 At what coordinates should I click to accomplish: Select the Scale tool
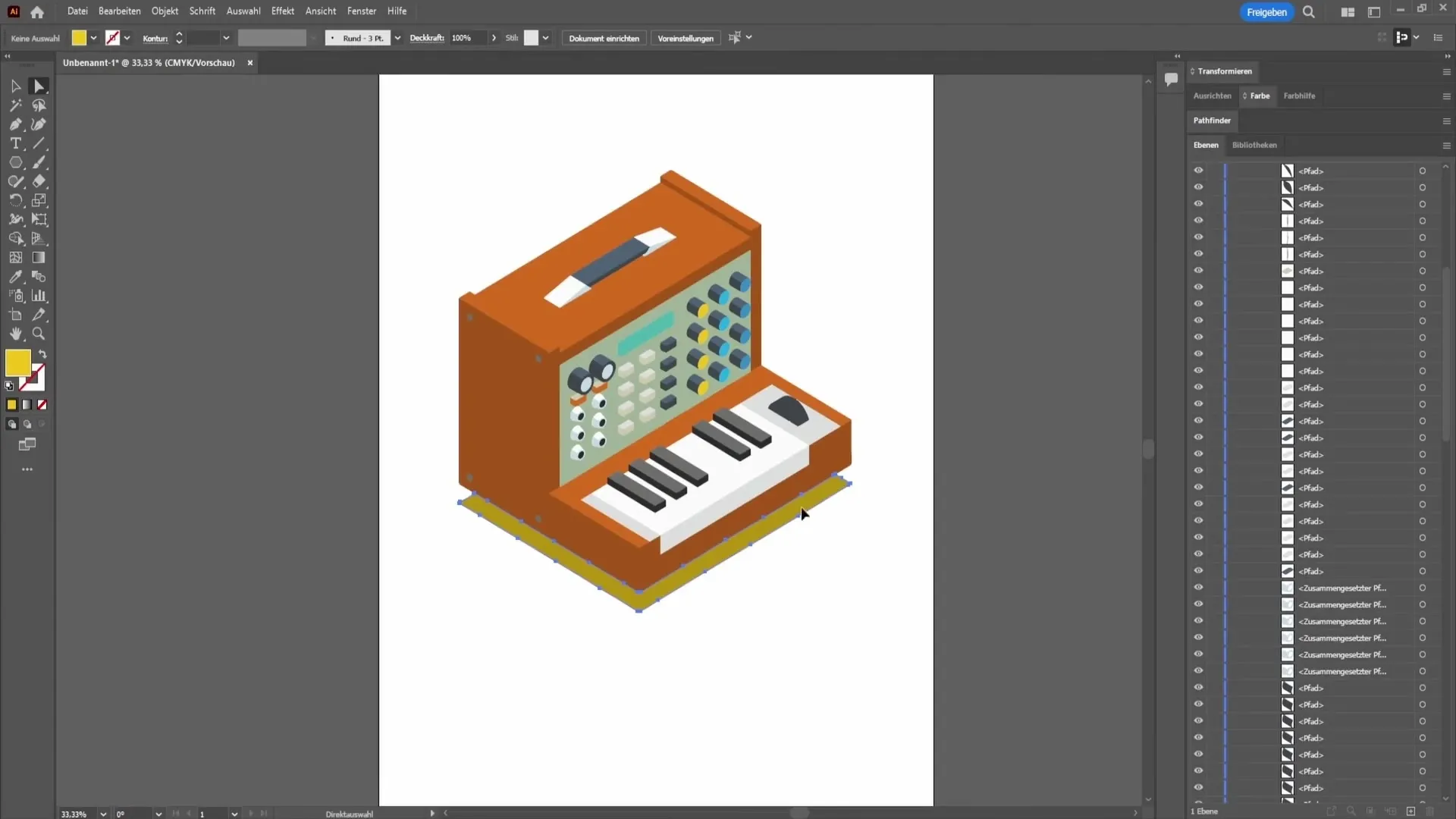point(39,200)
